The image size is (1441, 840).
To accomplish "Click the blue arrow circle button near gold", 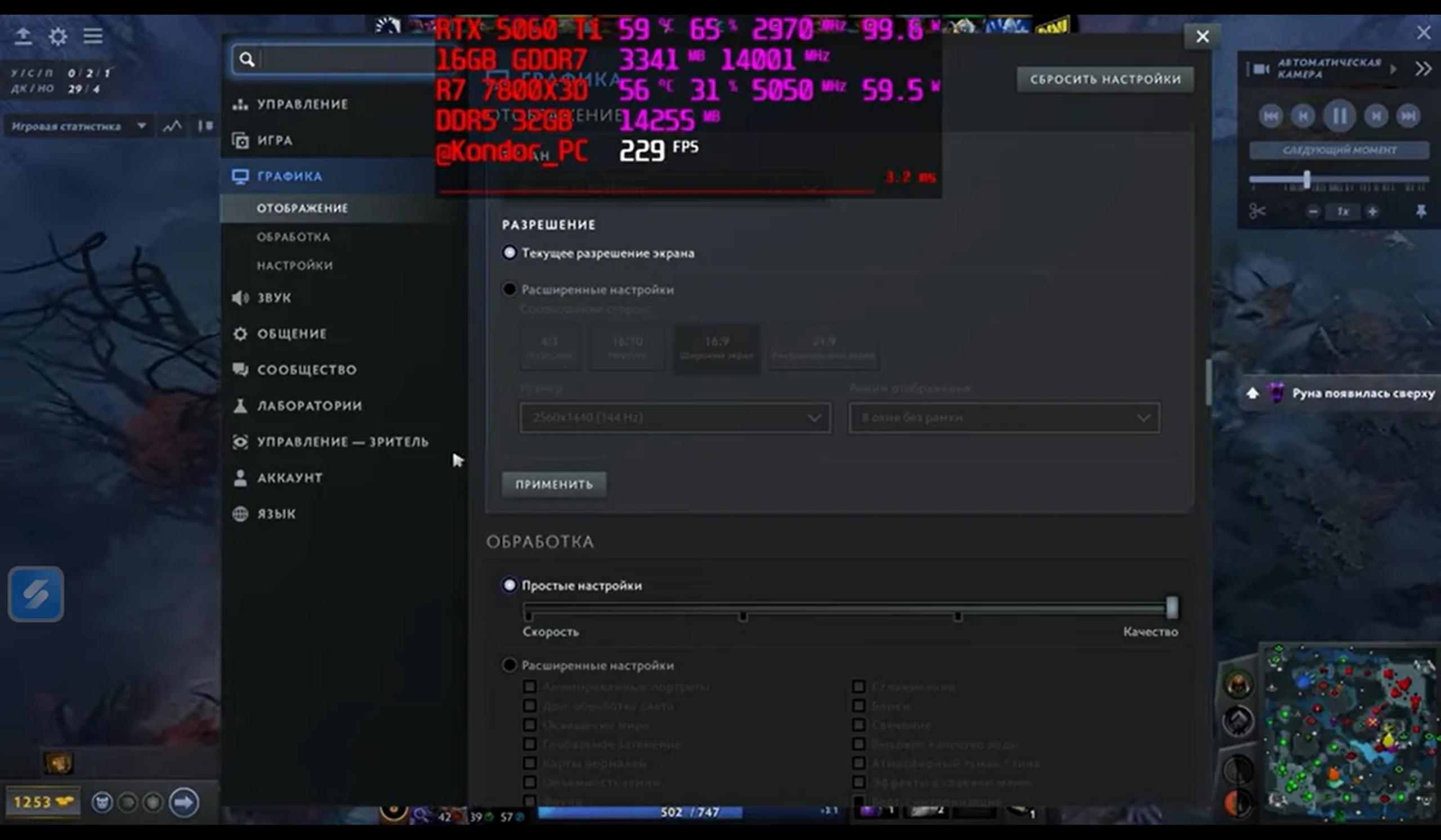I will (x=183, y=802).
